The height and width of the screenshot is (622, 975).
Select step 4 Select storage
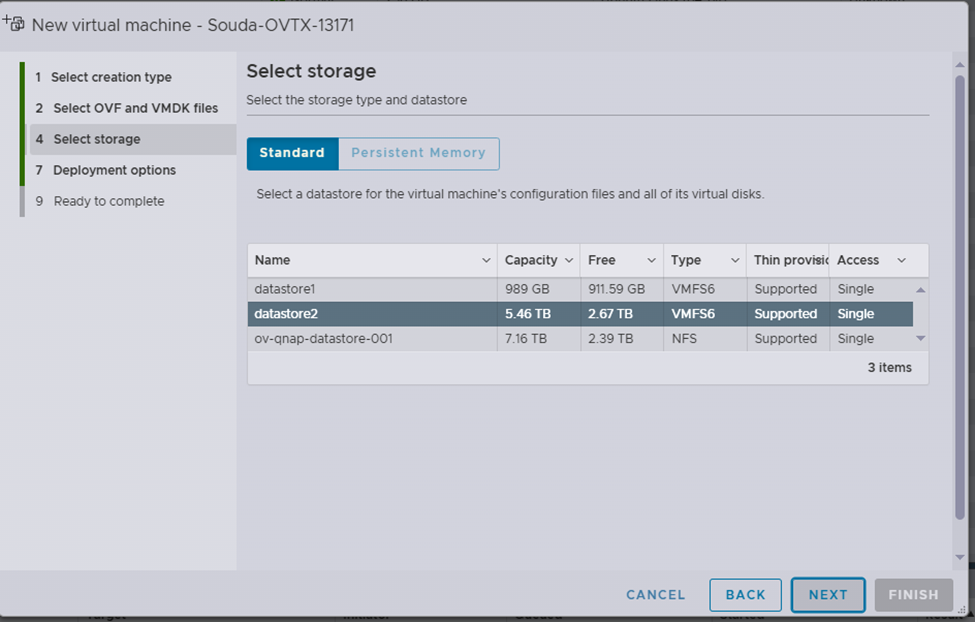click(x=96, y=139)
